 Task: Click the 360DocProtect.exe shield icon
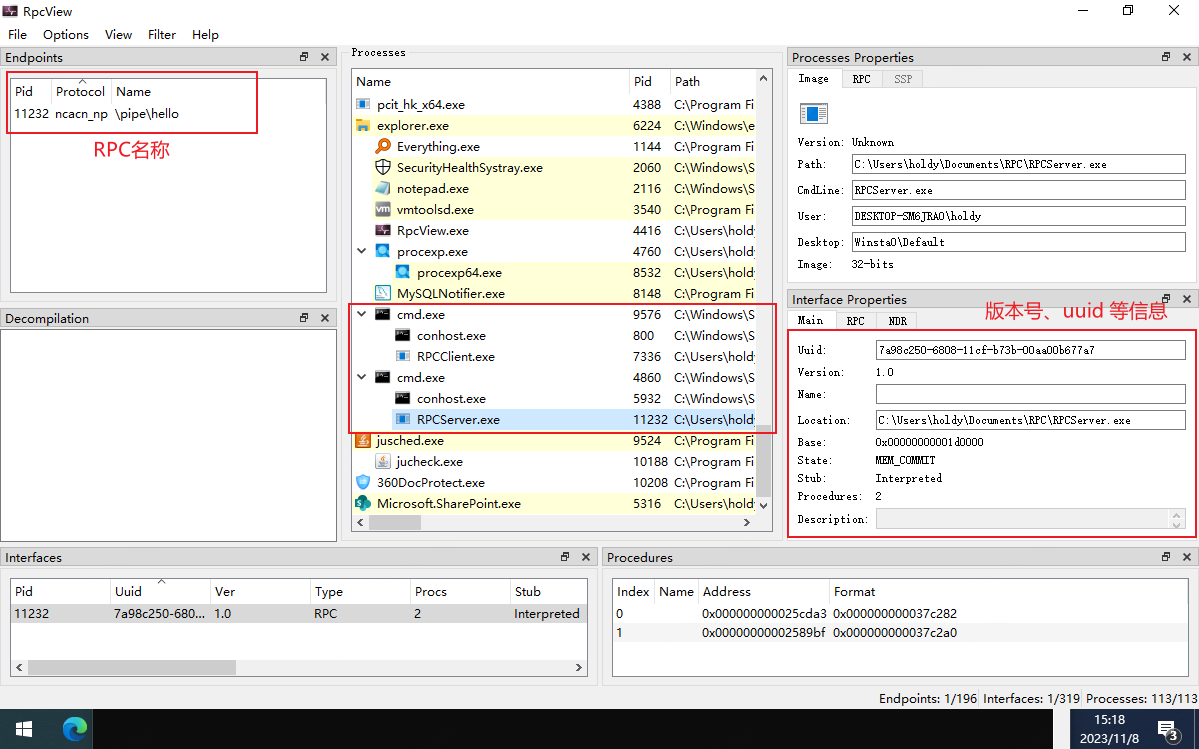(x=363, y=483)
